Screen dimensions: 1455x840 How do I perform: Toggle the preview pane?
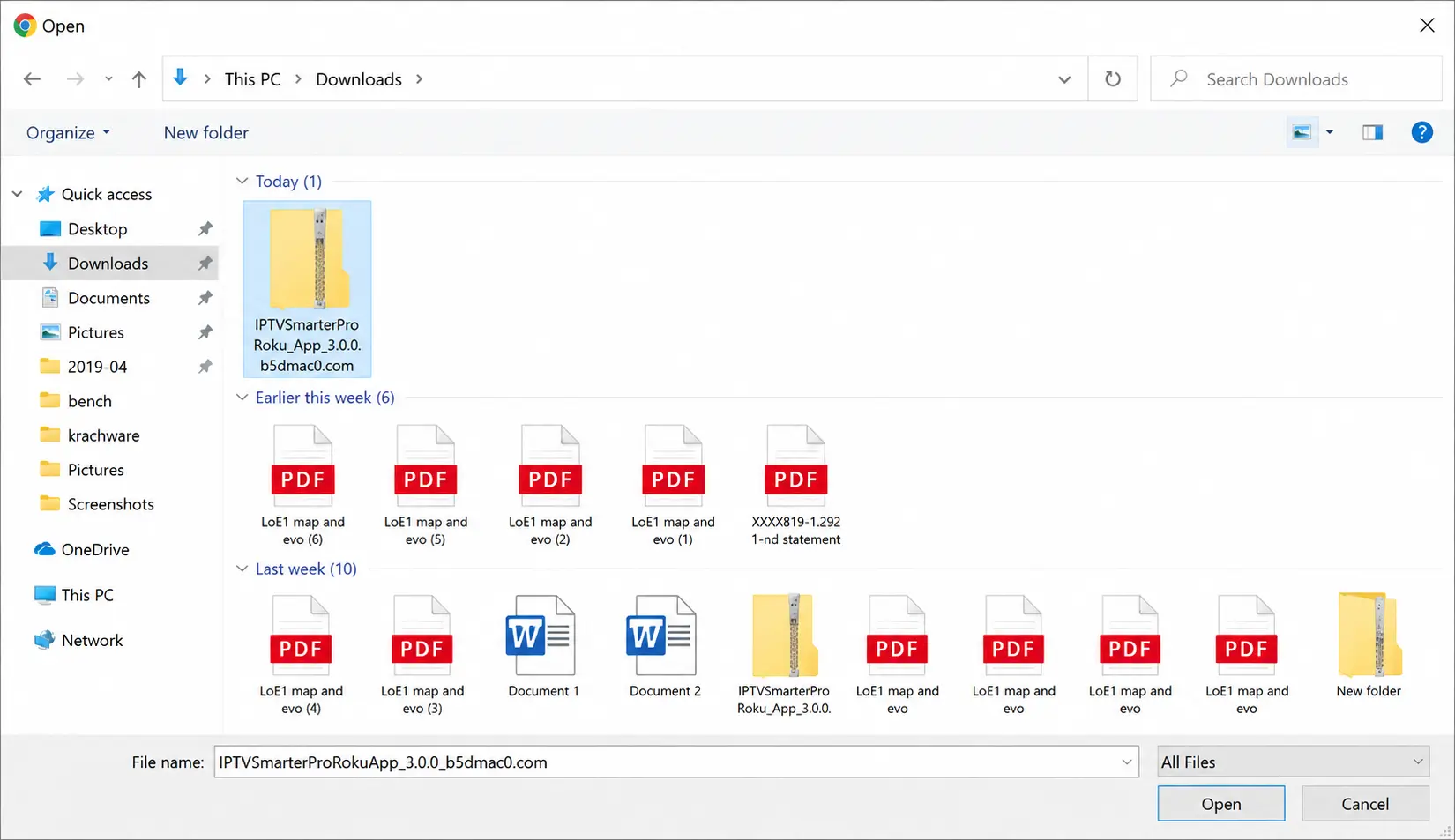coord(1373,132)
